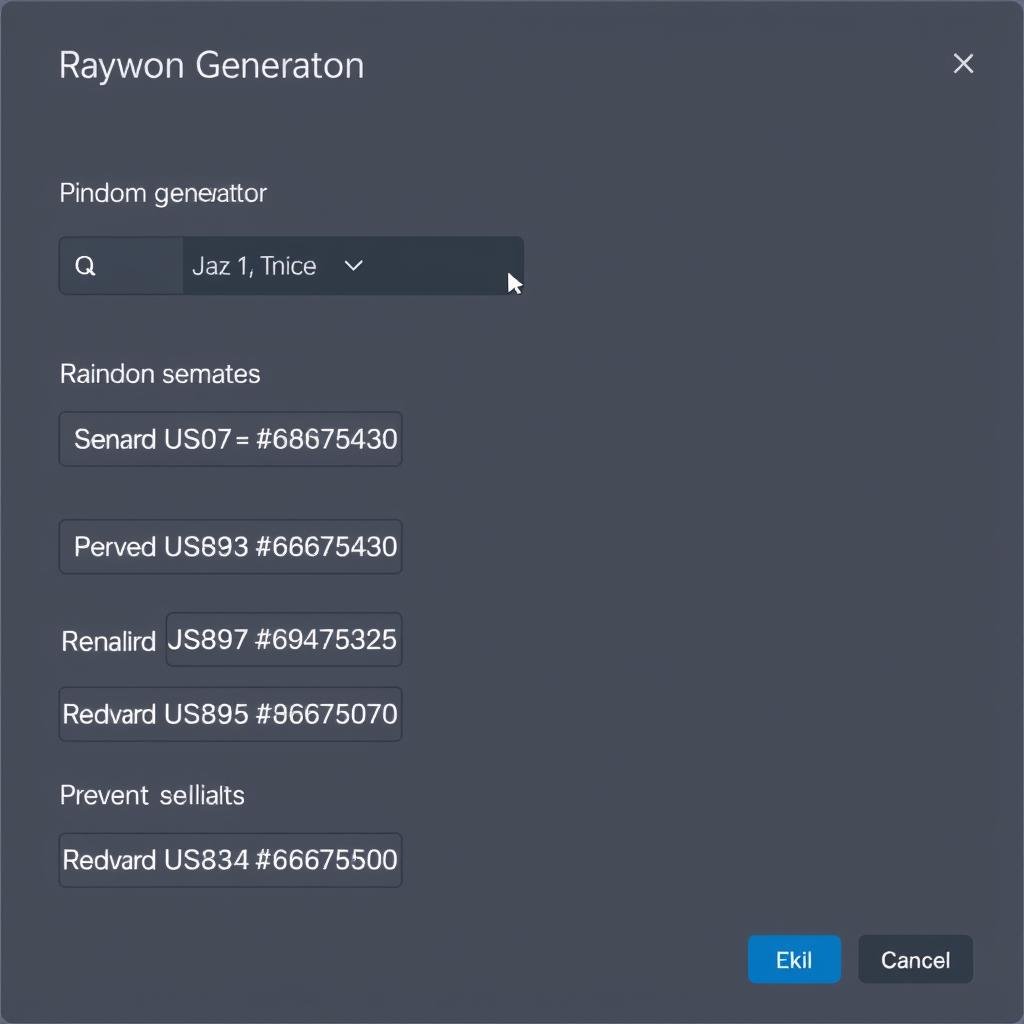Click the Raywon Generaton dialog title
Screen dimensions: 1024x1024
coord(212,65)
